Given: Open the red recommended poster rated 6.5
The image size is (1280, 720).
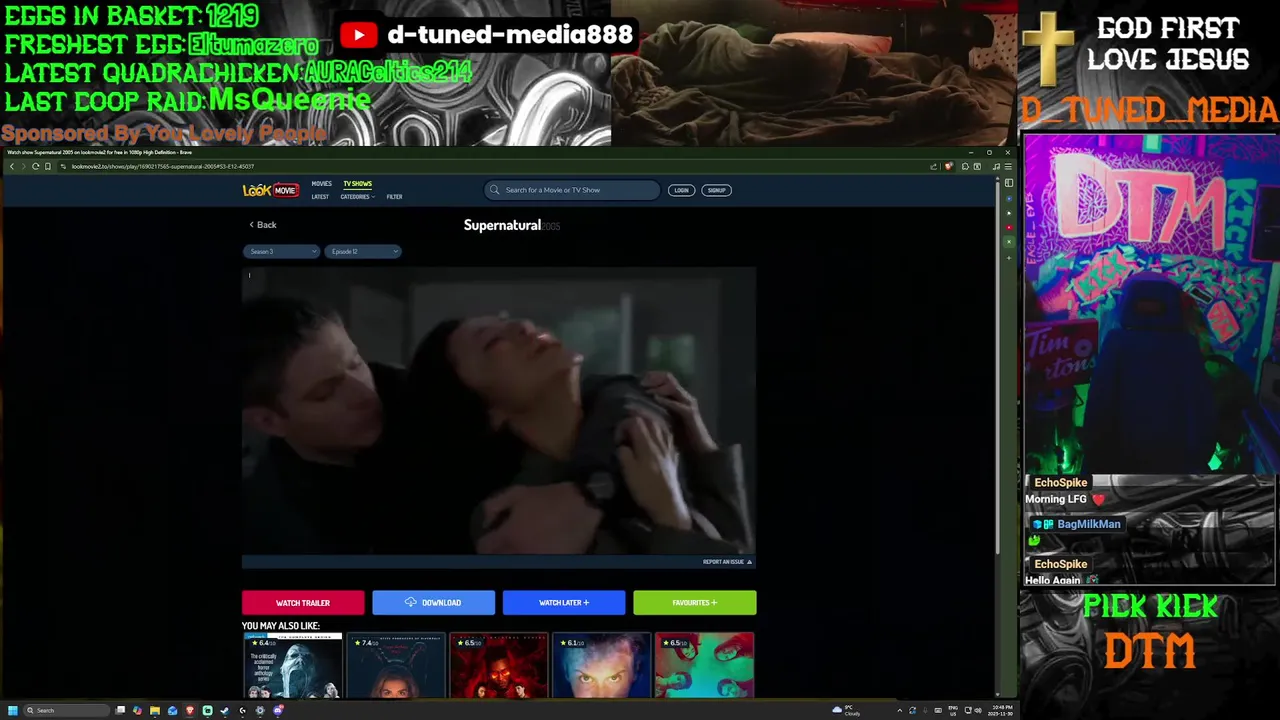Looking at the screenshot, I should pos(498,665).
